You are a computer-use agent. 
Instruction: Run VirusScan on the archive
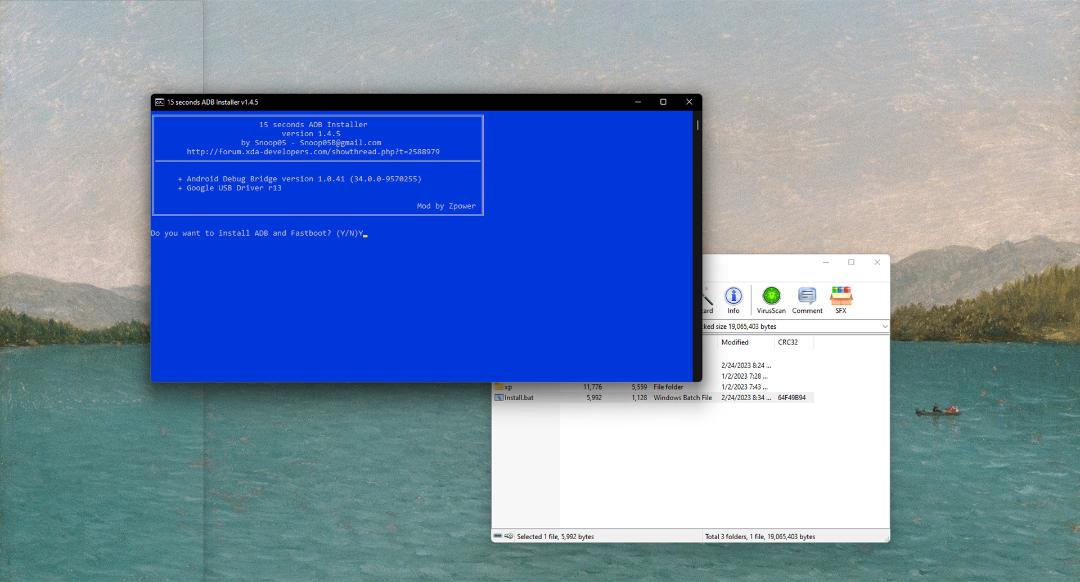point(771,300)
